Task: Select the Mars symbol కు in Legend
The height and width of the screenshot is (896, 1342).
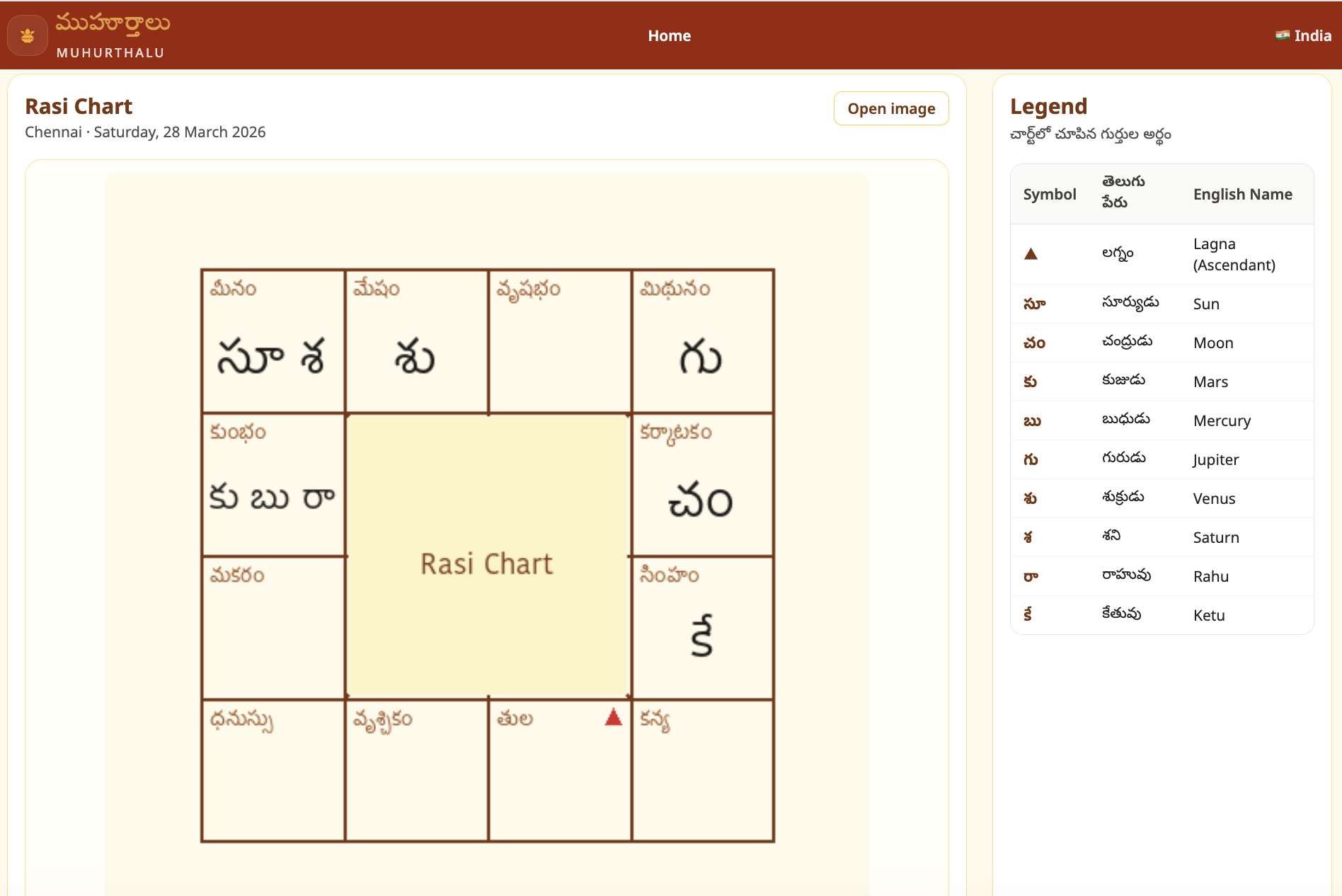Action: point(1030,381)
